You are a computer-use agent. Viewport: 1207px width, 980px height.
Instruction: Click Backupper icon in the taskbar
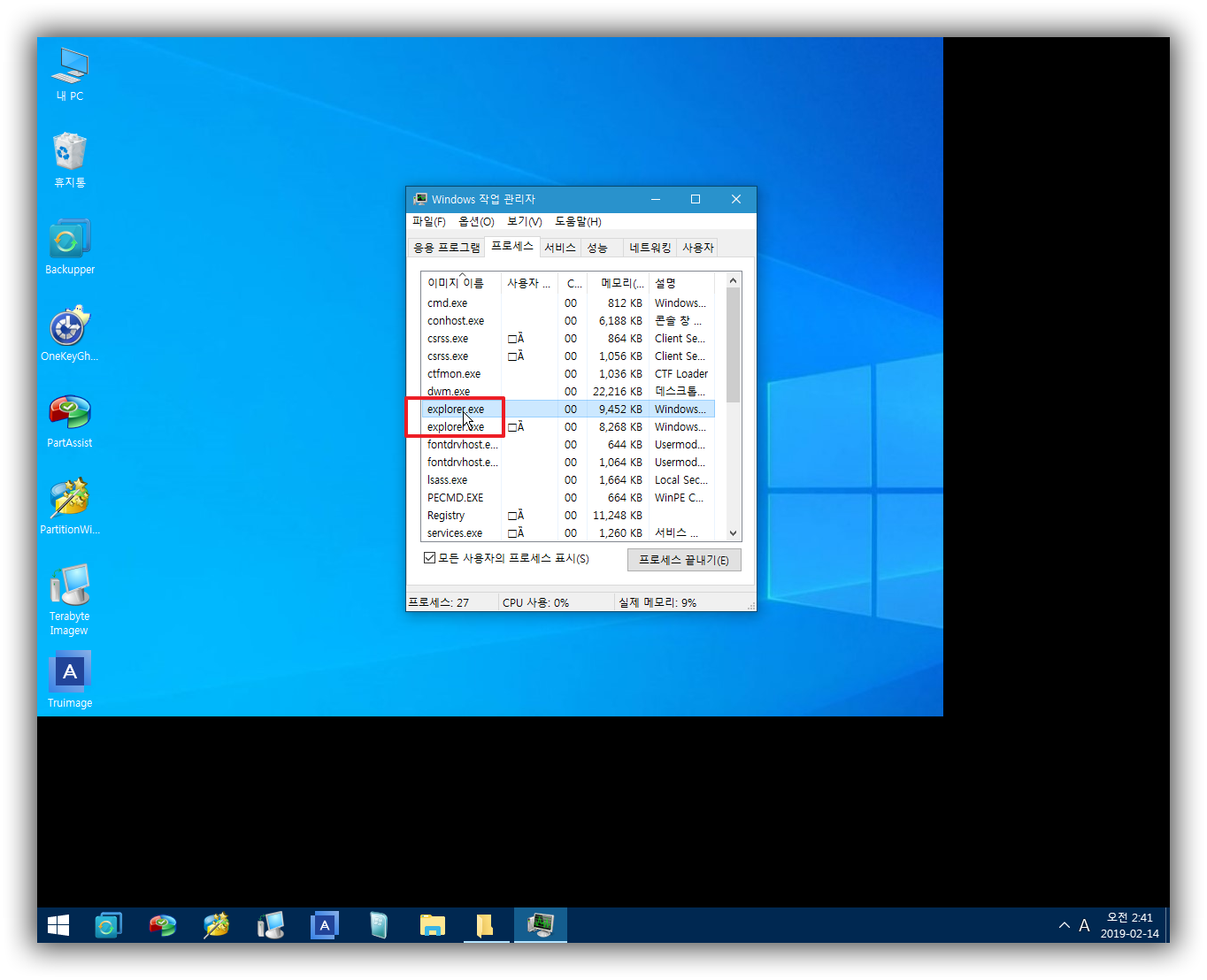coord(108,925)
